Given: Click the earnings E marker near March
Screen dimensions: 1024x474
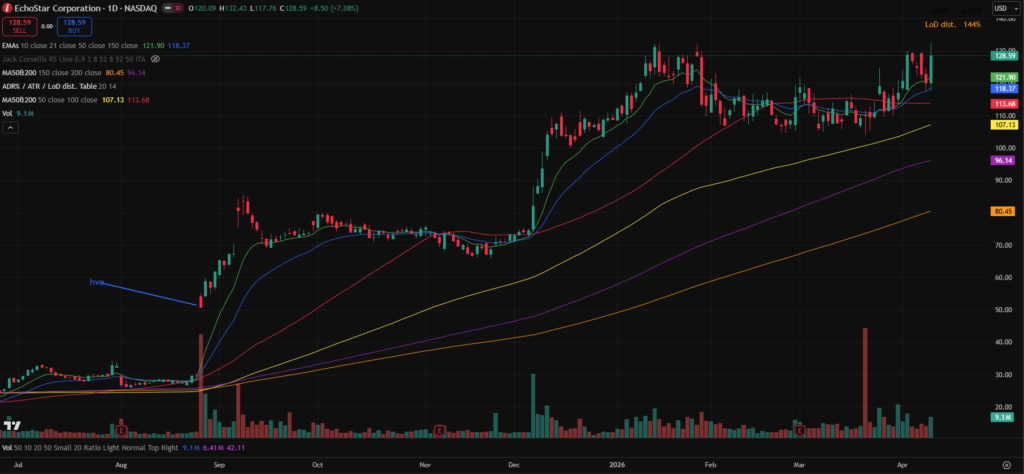Looking at the screenshot, I should pyautogui.click(x=800, y=429).
